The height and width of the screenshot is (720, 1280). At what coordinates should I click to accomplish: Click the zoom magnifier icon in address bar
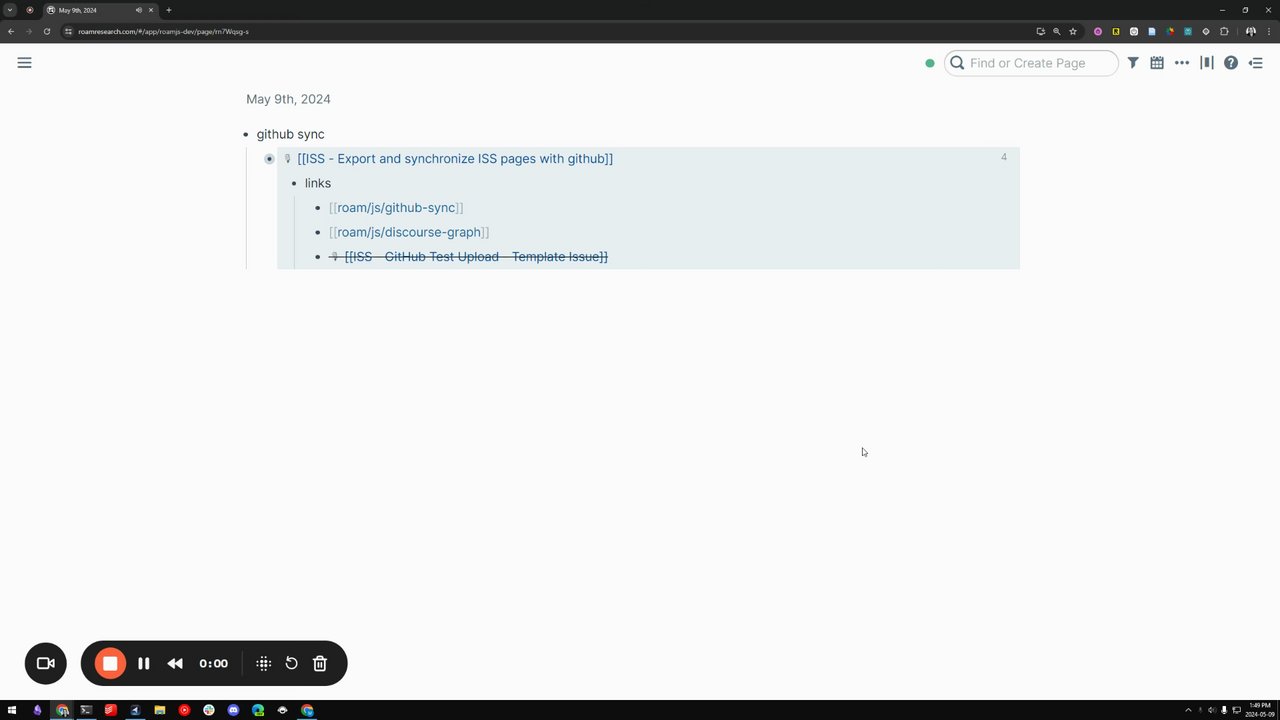click(x=1056, y=31)
